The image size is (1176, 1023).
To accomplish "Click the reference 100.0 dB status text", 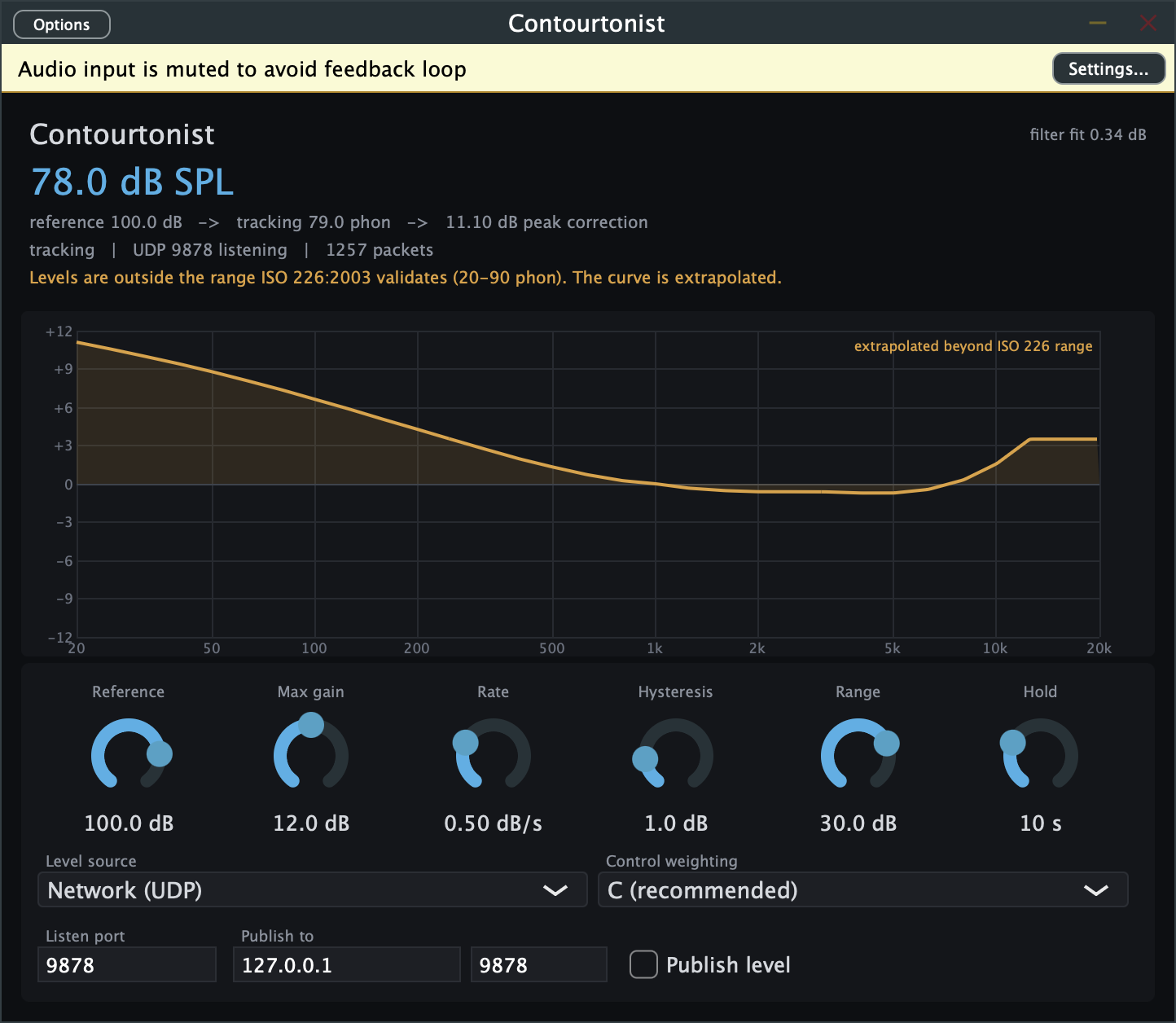I will click(x=106, y=222).
